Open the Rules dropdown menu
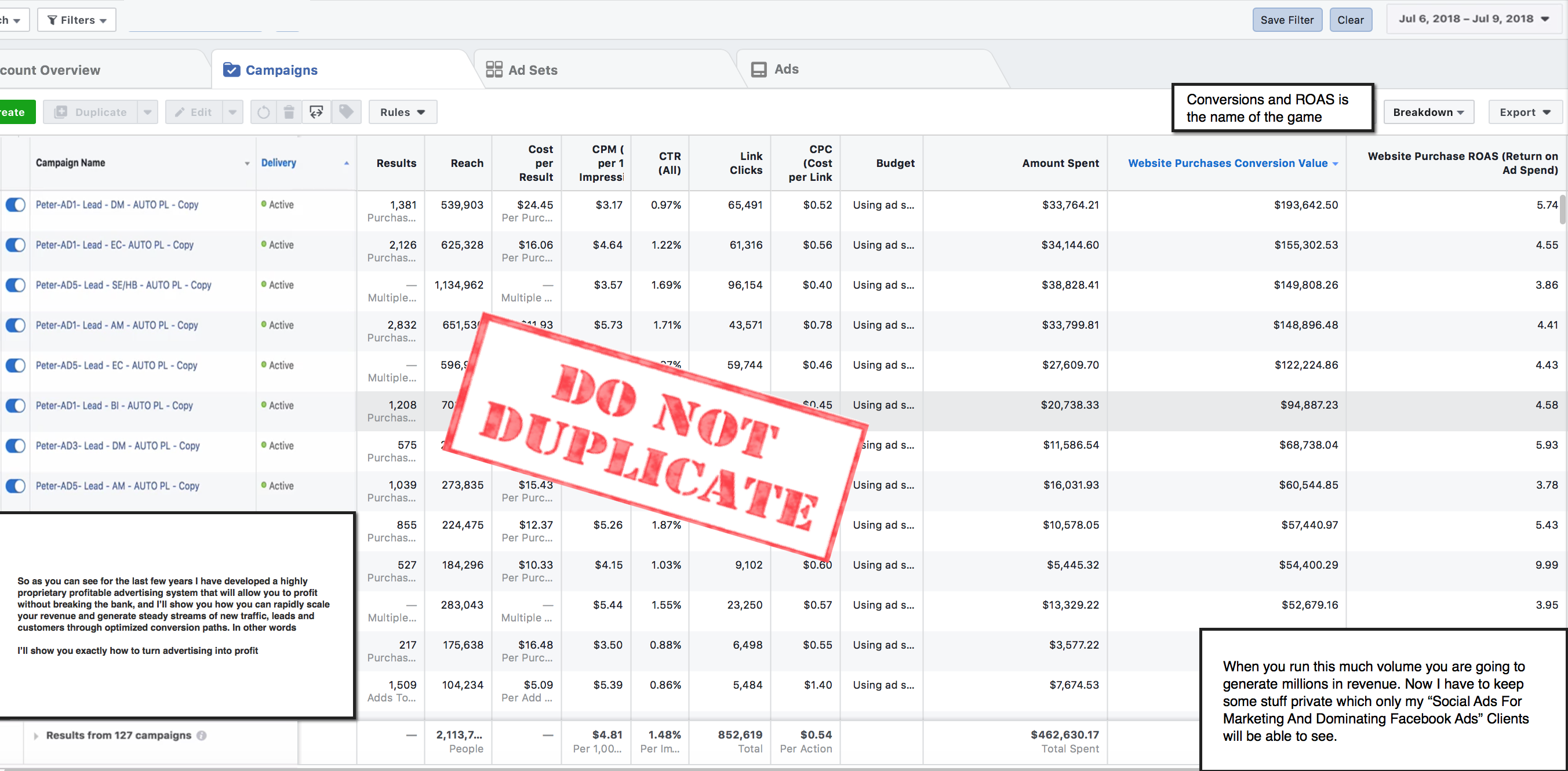Image resolution: width=1568 pixels, height=771 pixels. pos(402,112)
